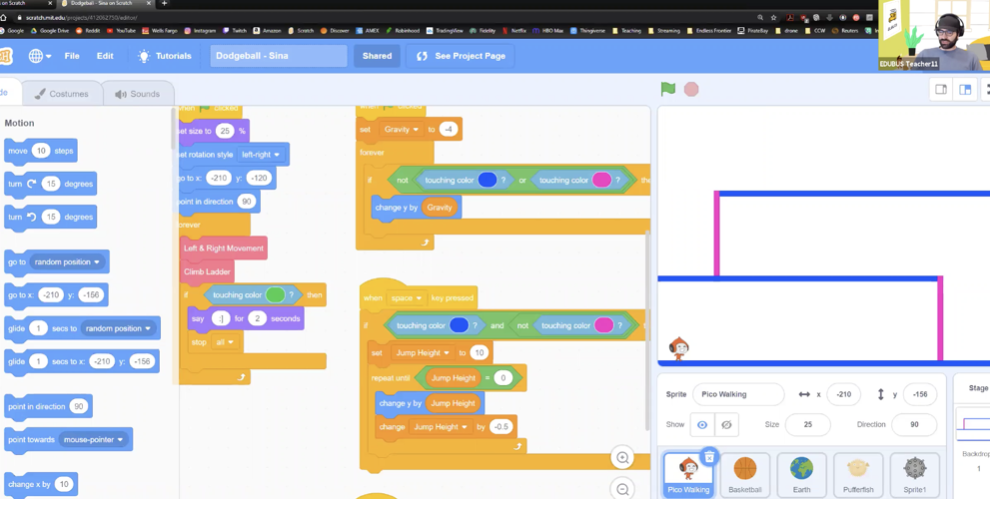Open the stop all dropdown

click(x=224, y=342)
